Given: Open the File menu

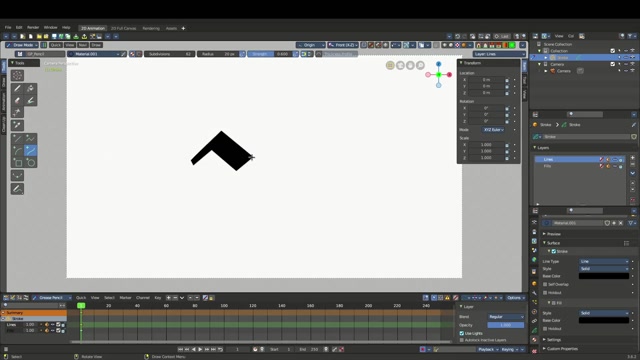Looking at the screenshot, I should pyautogui.click(x=8, y=27).
